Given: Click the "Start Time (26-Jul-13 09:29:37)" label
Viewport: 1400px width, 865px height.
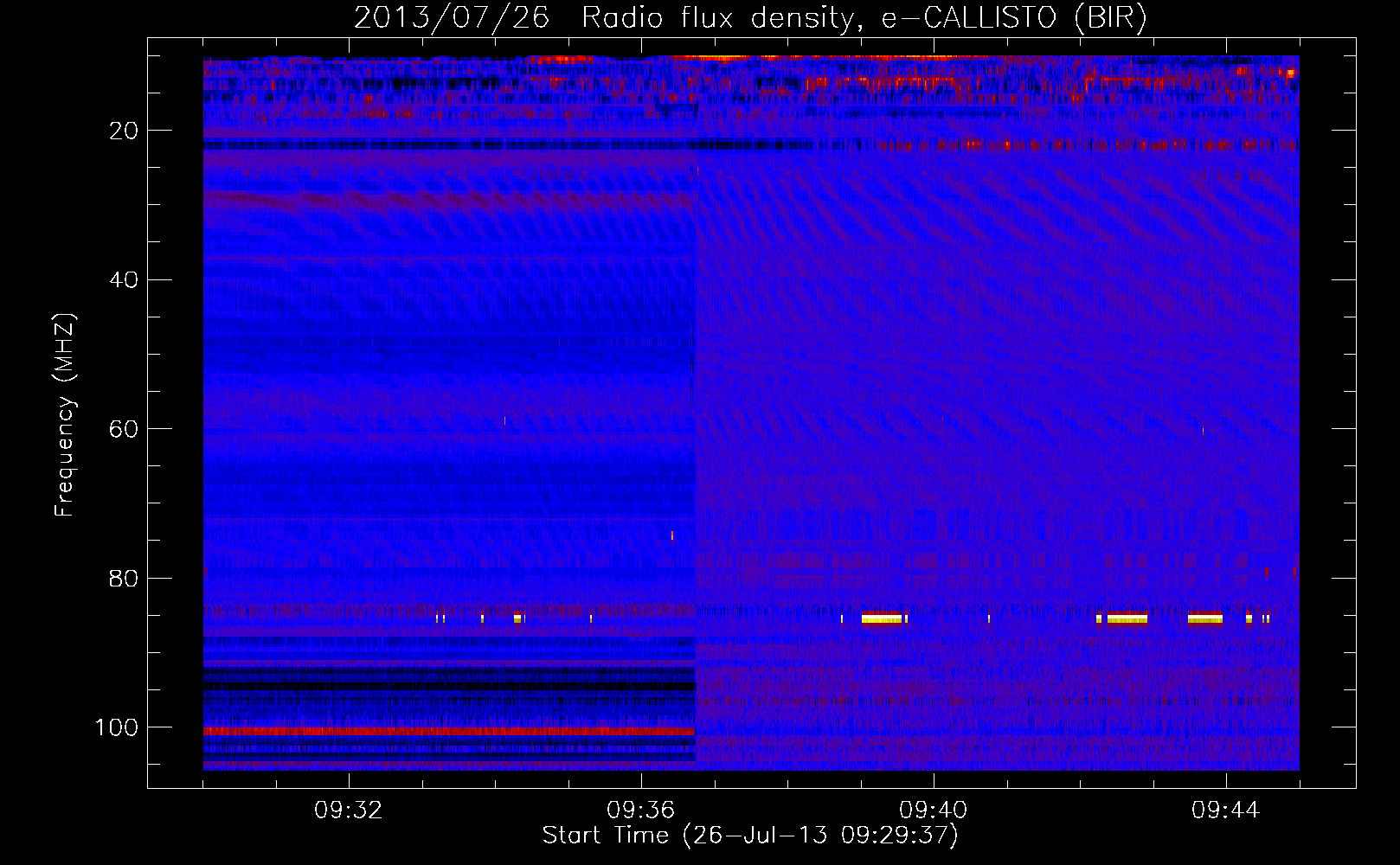Looking at the screenshot, I should (750, 836).
